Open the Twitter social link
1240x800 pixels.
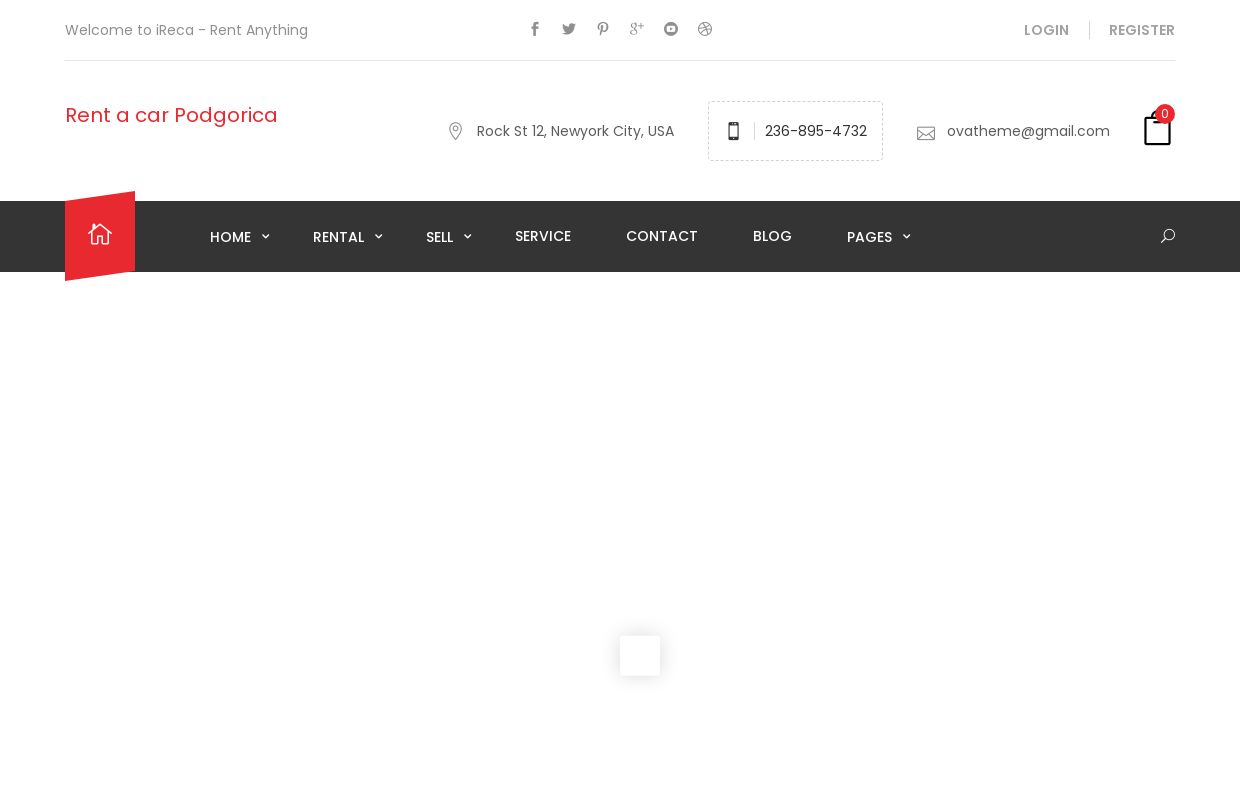tap(569, 29)
